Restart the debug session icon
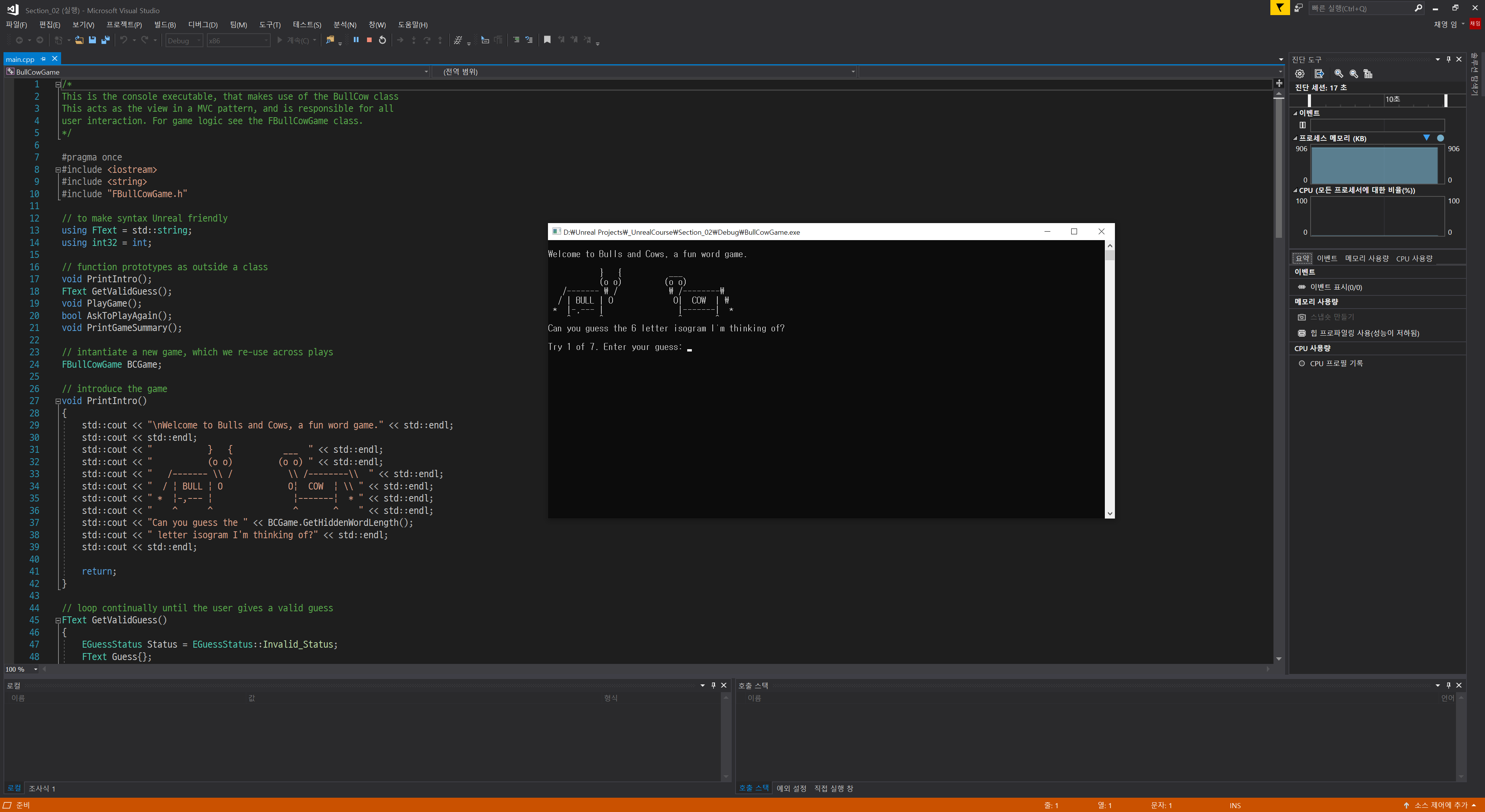Image resolution: width=1485 pixels, height=812 pixels. click(x=382, y=40)
